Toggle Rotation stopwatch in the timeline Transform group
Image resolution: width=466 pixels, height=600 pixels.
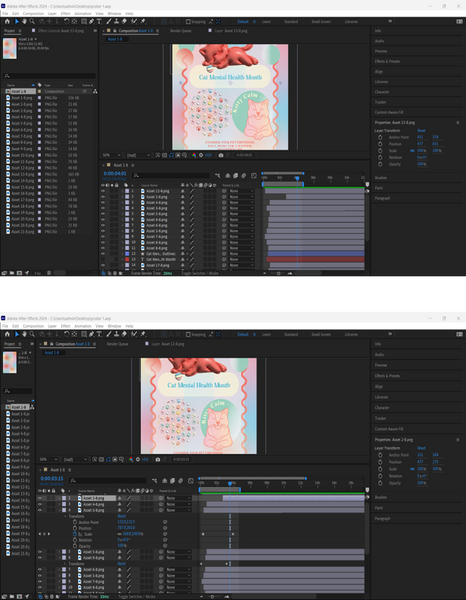point(75,540)
